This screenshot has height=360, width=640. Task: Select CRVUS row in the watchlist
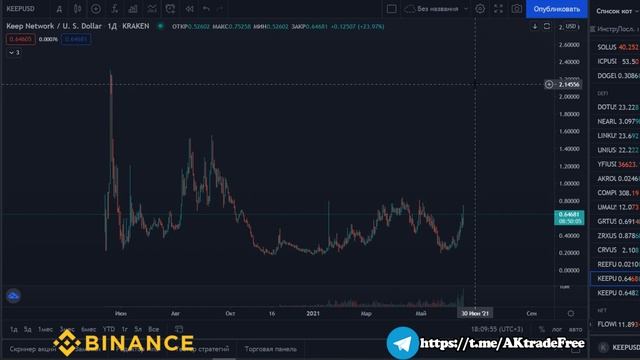(x=616, y=250)
